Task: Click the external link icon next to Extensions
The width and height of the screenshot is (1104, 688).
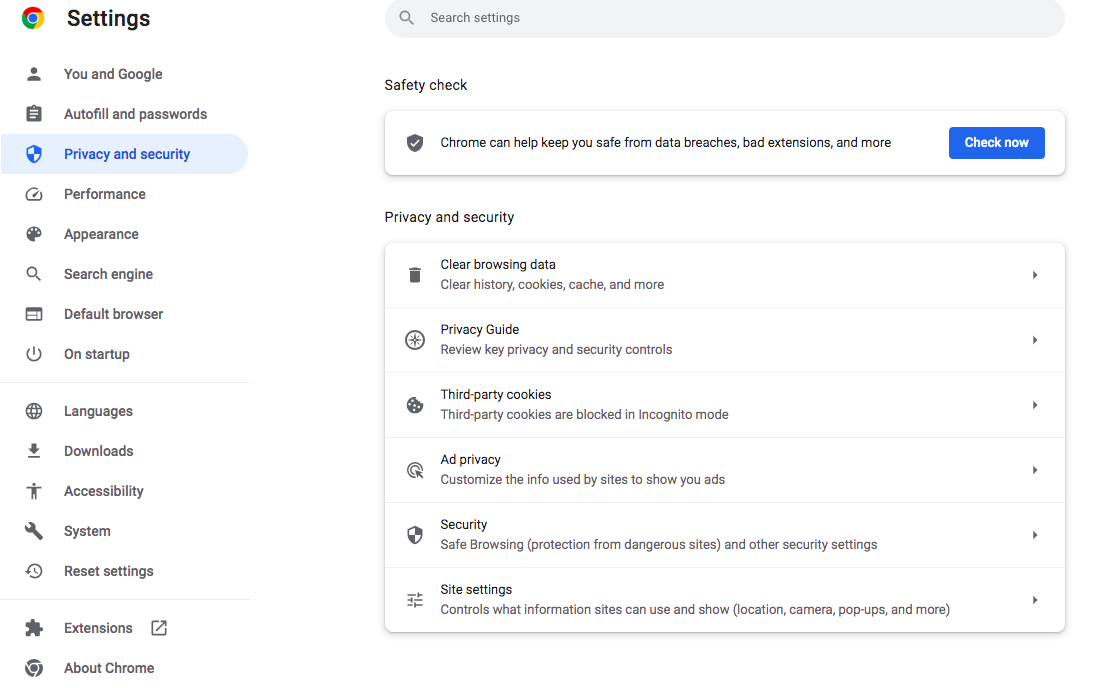Action: (159, 627)
